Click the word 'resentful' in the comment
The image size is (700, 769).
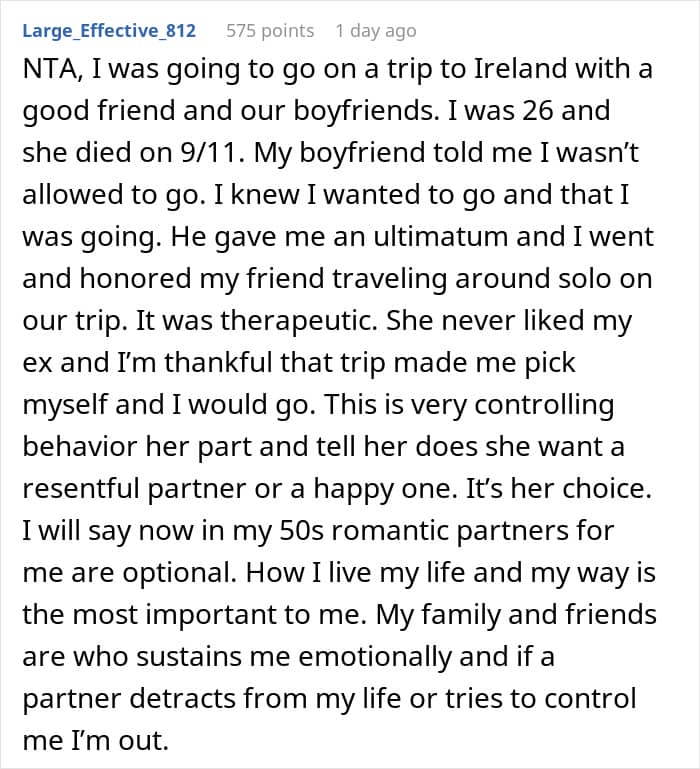coord(81,489)
